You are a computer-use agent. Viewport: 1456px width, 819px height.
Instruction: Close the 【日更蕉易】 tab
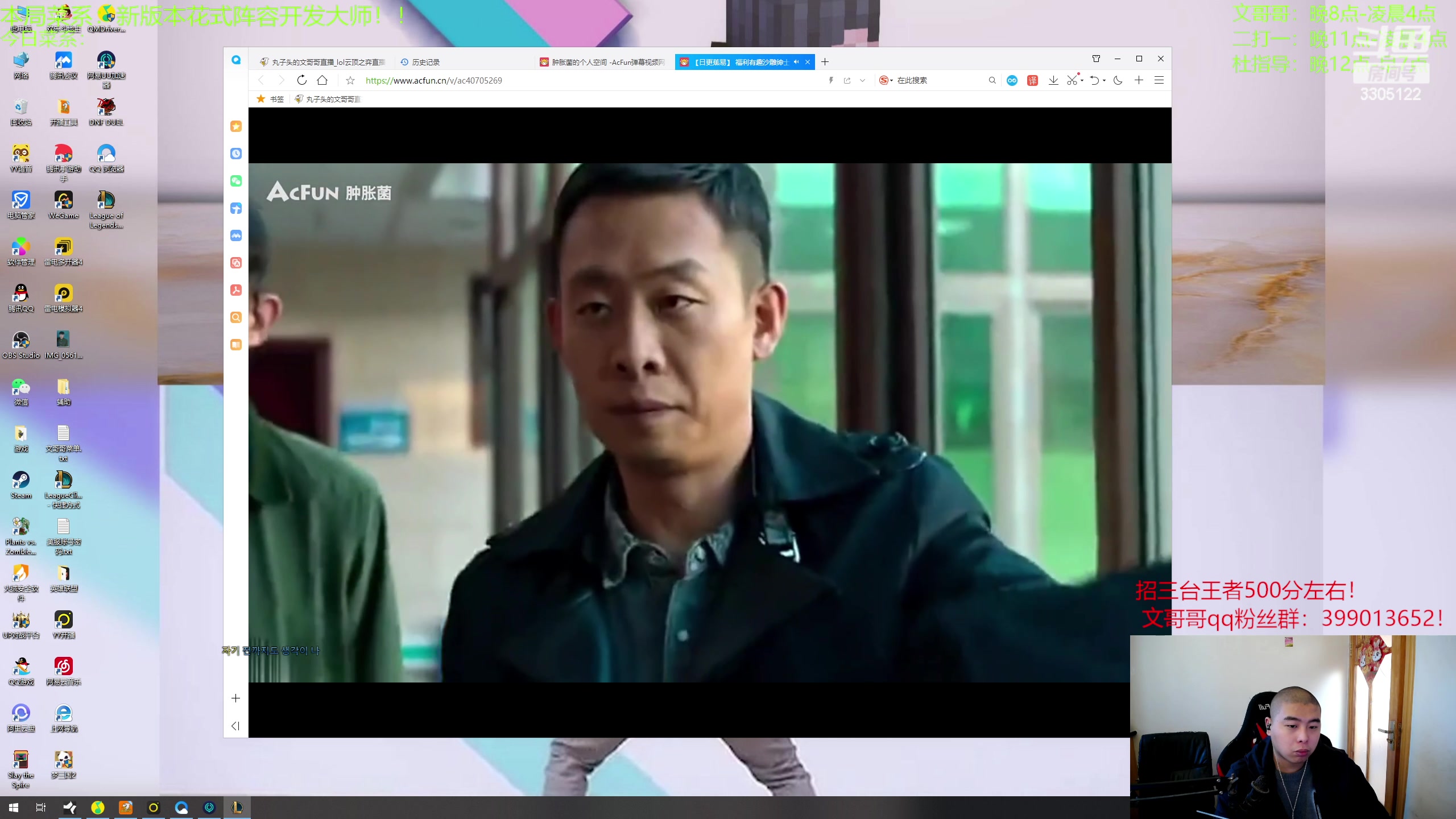tap(807, 62)
